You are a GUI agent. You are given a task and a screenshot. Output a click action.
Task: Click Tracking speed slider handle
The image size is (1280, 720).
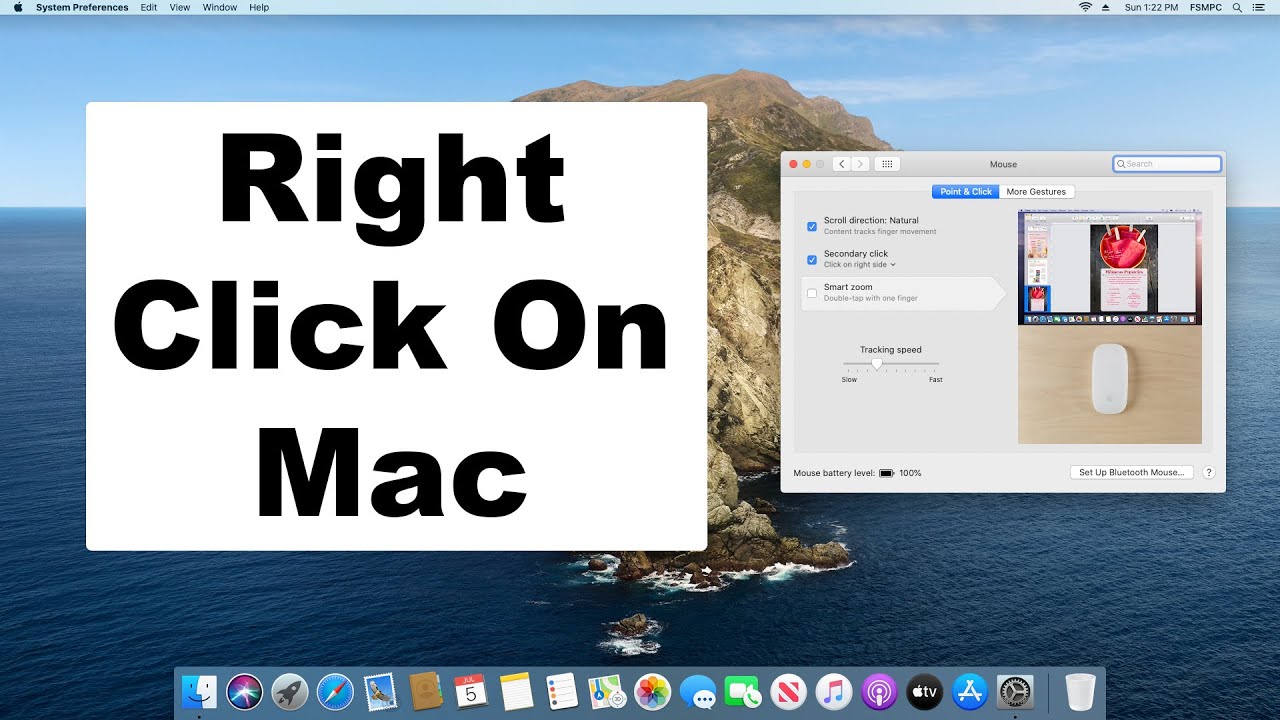click(877, 365)
